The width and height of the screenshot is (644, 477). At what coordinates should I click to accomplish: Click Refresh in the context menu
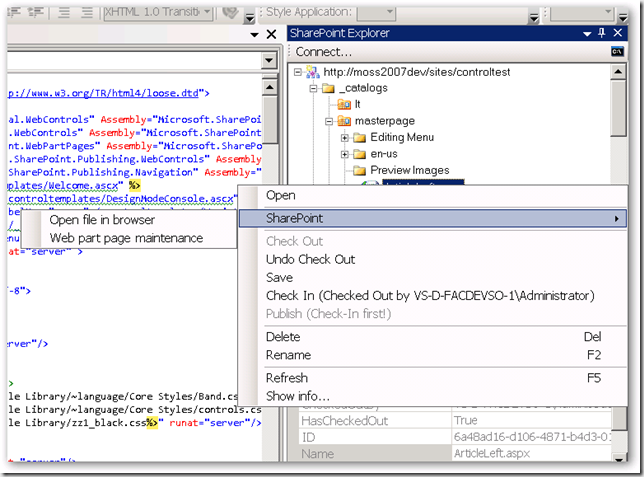coord(433,378)
